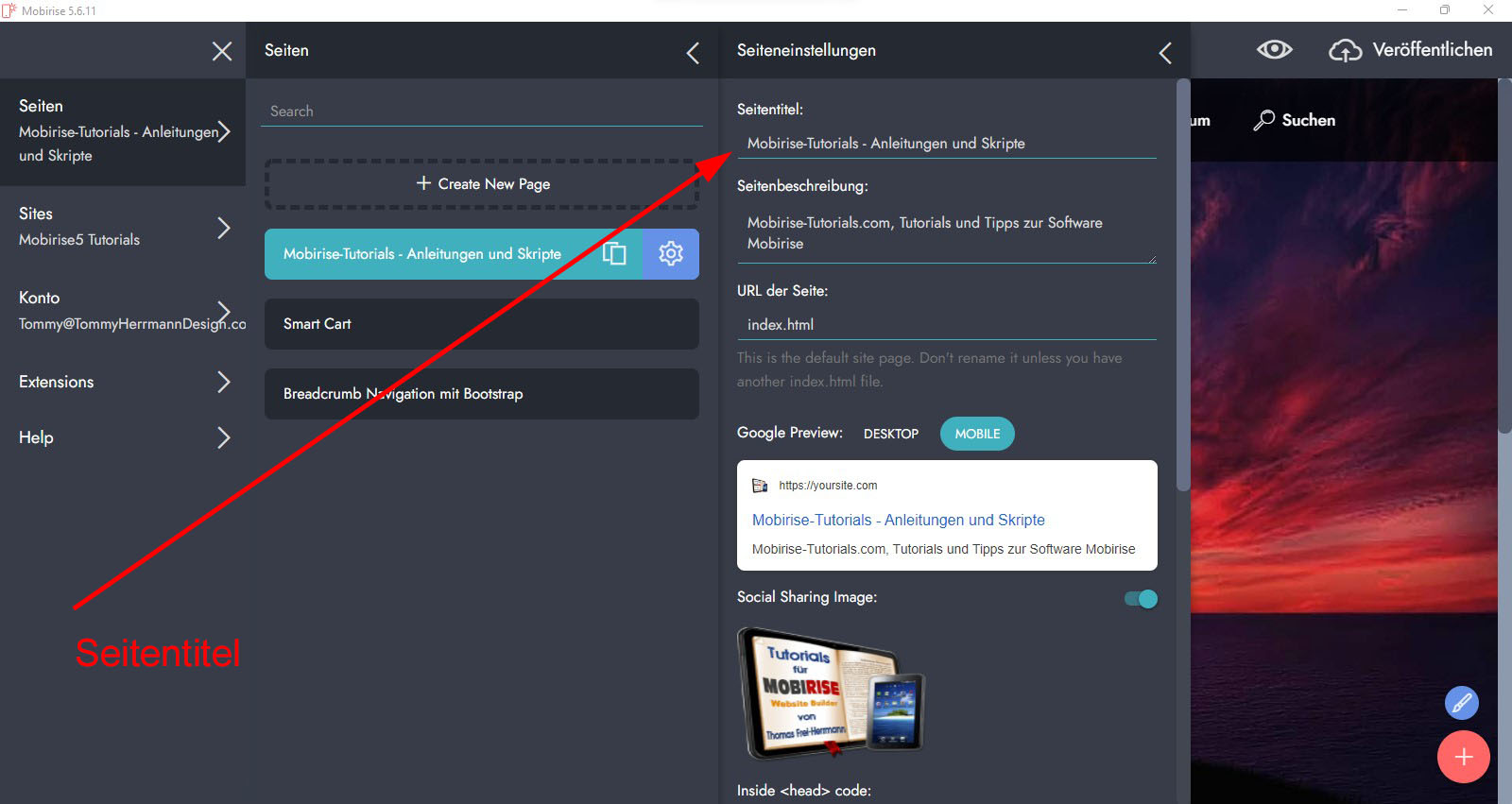Select MOBILE Google preview mode
The width and height of the screenshot is (1512, 804).
977,434
